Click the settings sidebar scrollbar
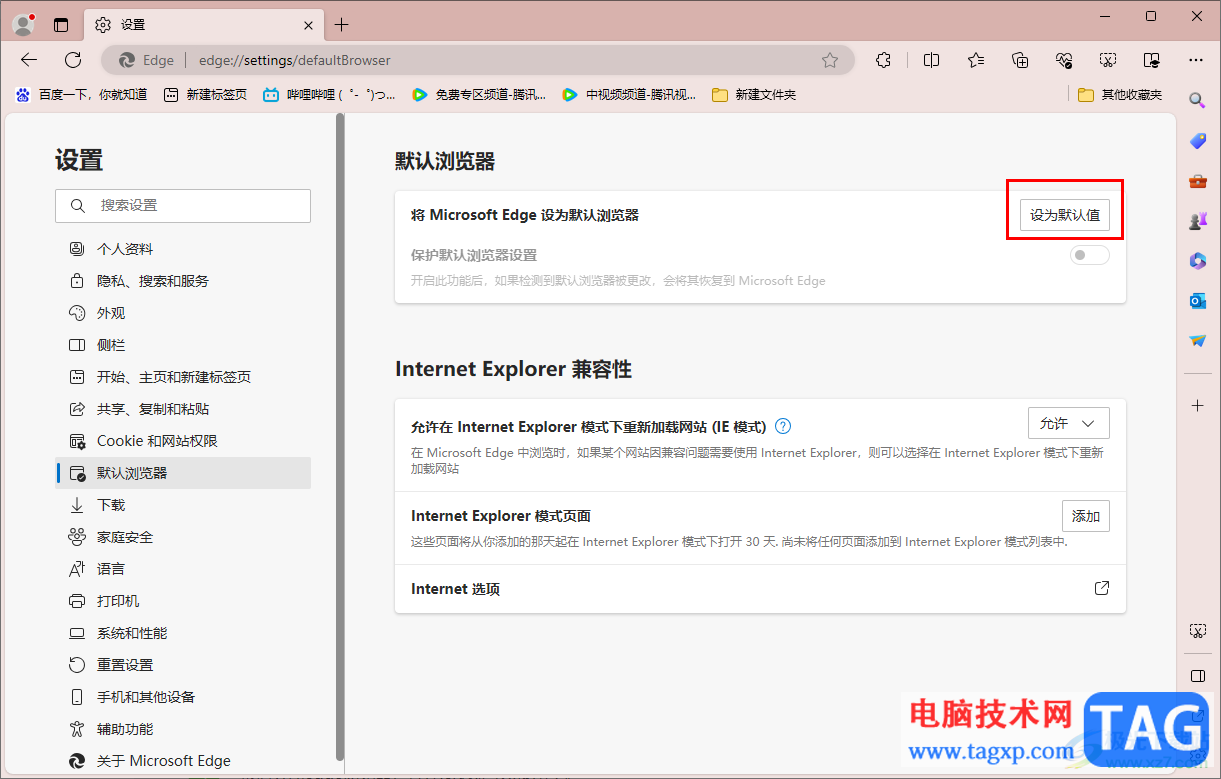The width and height of the screenshot is (1221, 779). tap(340, 437)
